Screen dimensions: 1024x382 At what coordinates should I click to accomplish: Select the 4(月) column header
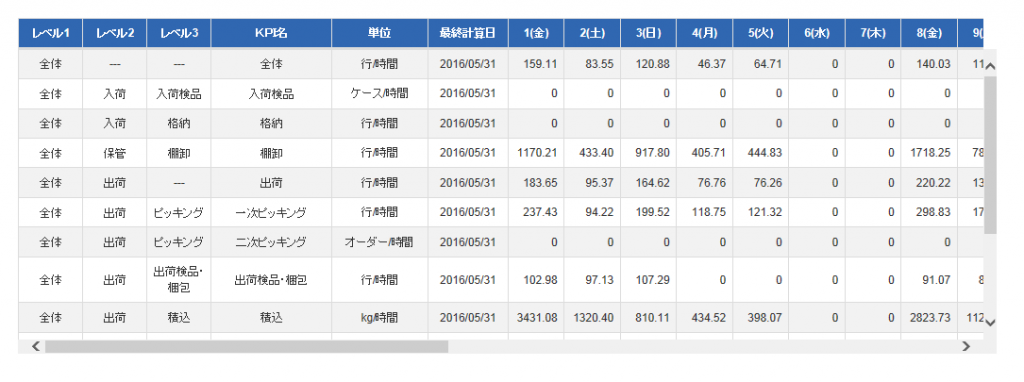click(705, 33)
